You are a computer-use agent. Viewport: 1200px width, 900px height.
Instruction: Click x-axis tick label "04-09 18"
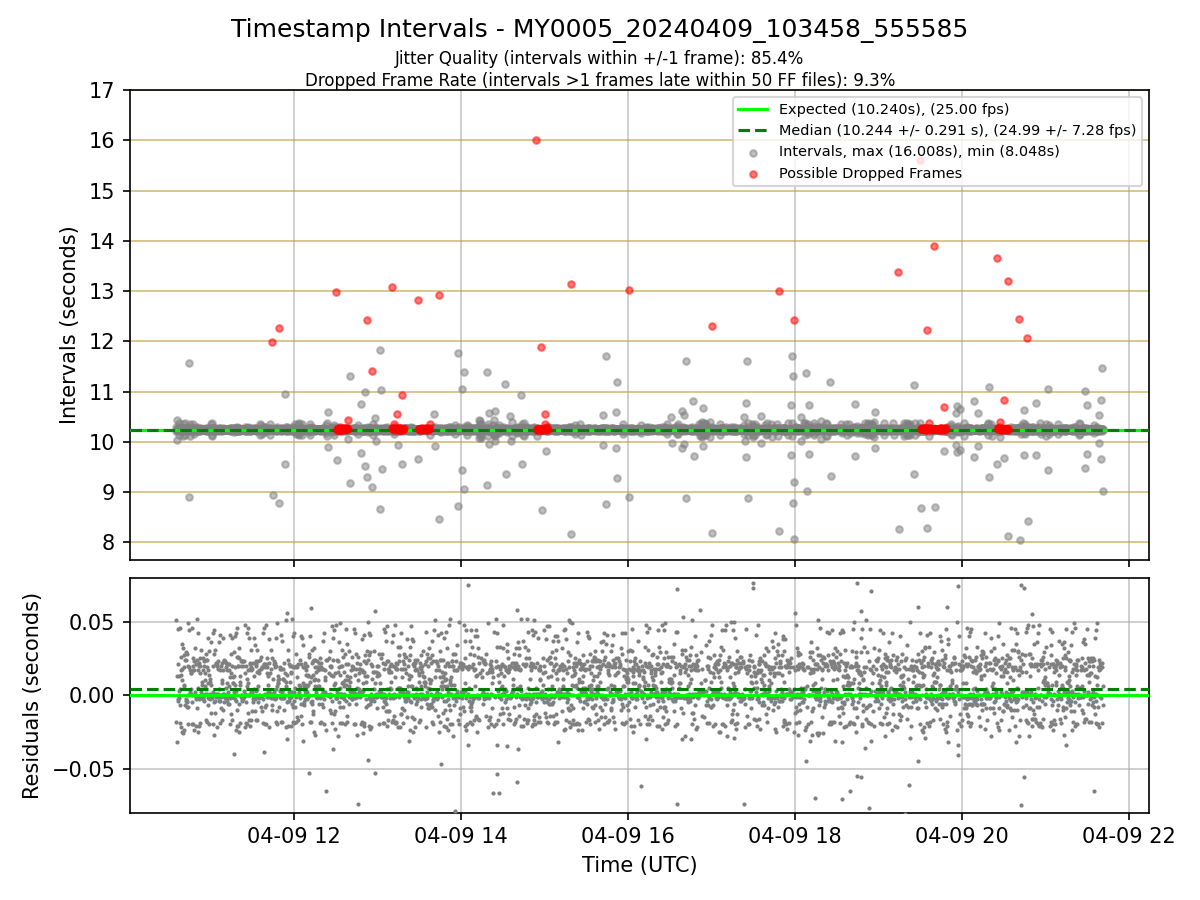795,835
